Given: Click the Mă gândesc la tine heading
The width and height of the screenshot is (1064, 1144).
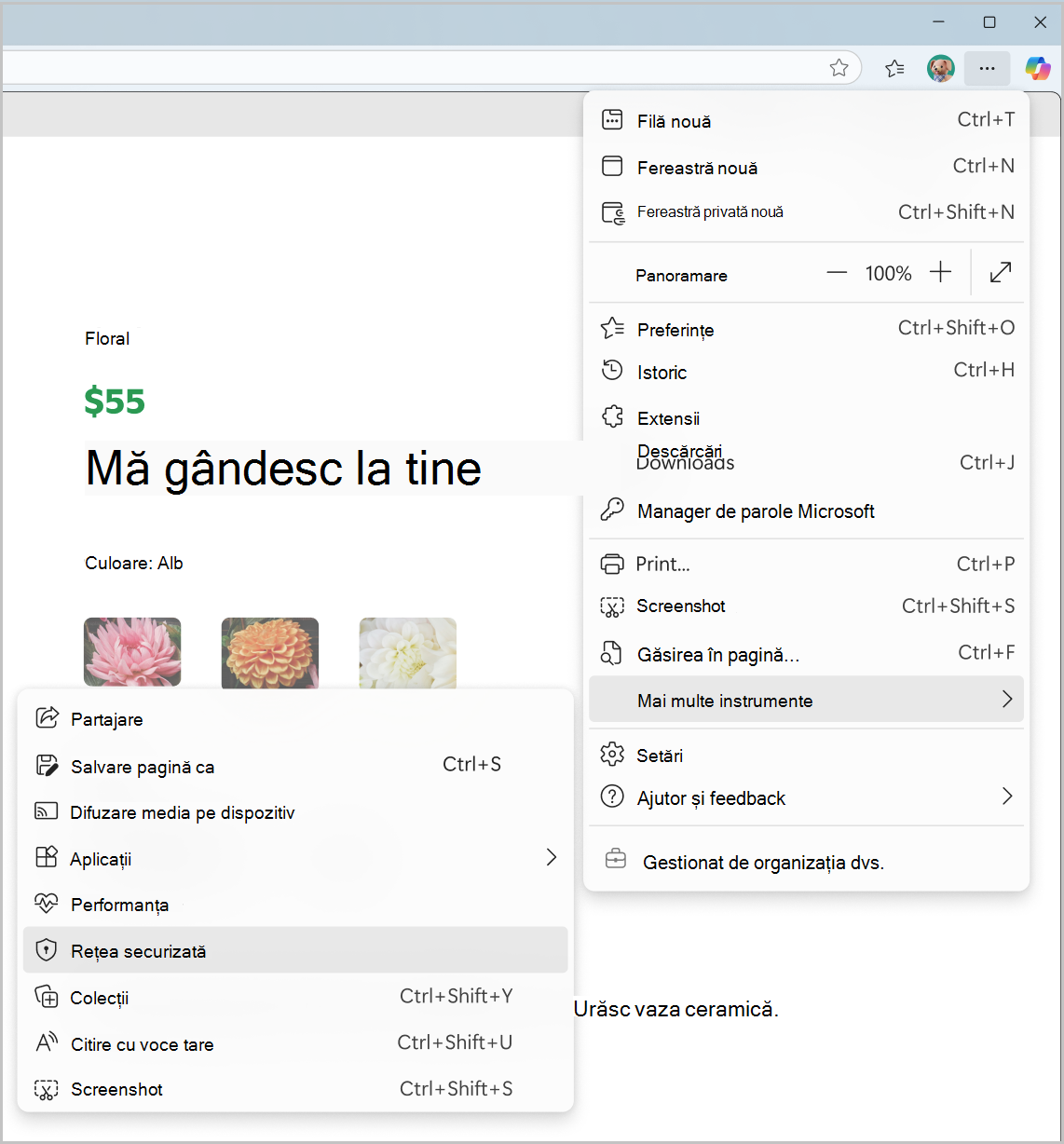Looking at the screenshot, I should 283,468.
